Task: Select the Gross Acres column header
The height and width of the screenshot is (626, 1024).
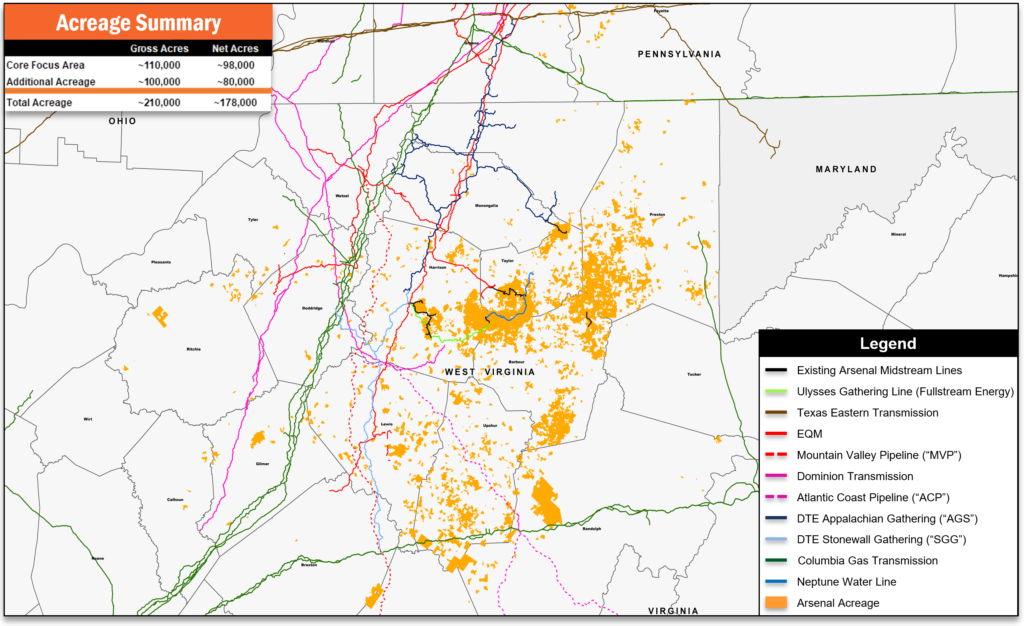Action: pos(159,47)
